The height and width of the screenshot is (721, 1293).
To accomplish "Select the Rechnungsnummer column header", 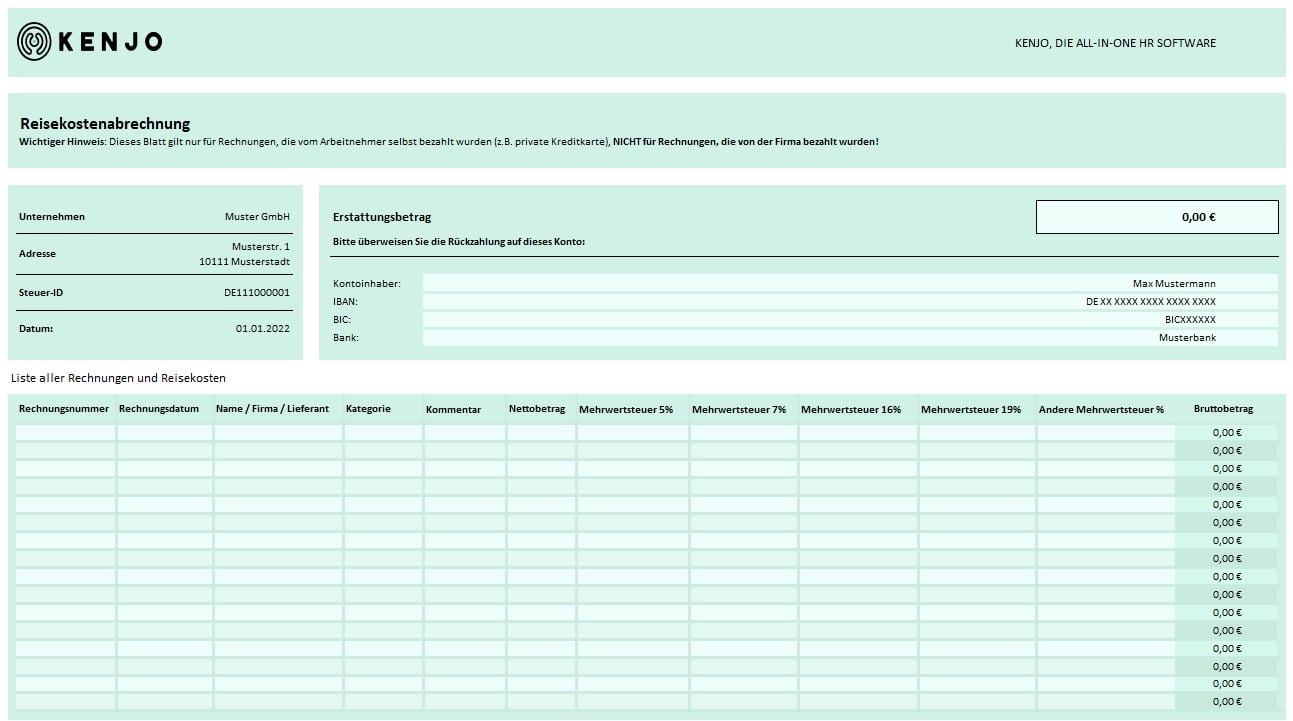I will (x=64, y=409).
